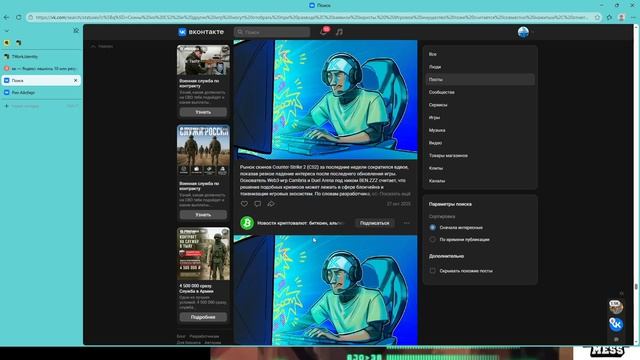Open site info icon in address bar
This screenshot has width=640, height=360.
tap(31, 17)
